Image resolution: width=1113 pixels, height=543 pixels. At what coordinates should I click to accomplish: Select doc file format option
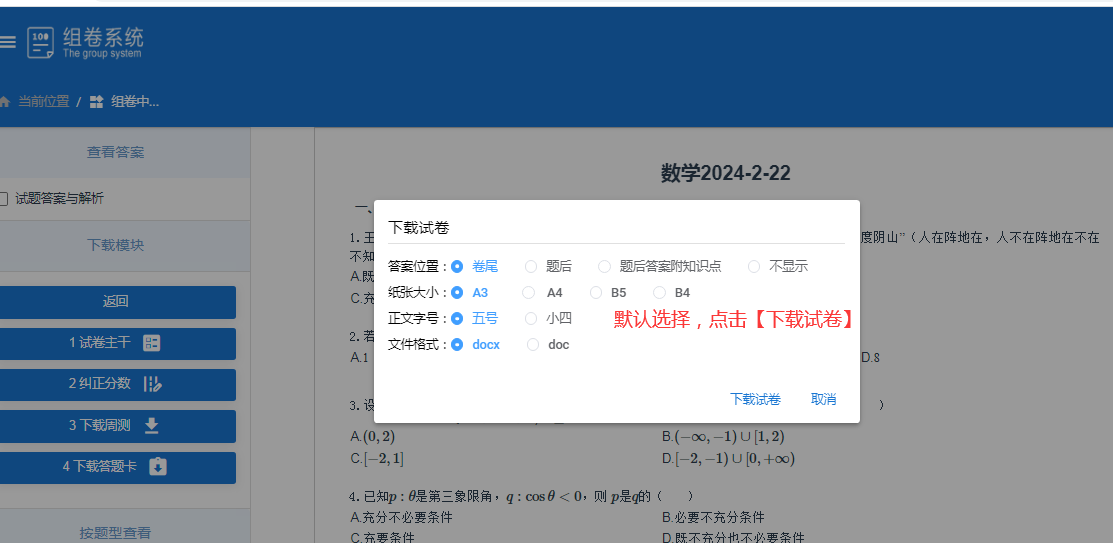point(533,345)
